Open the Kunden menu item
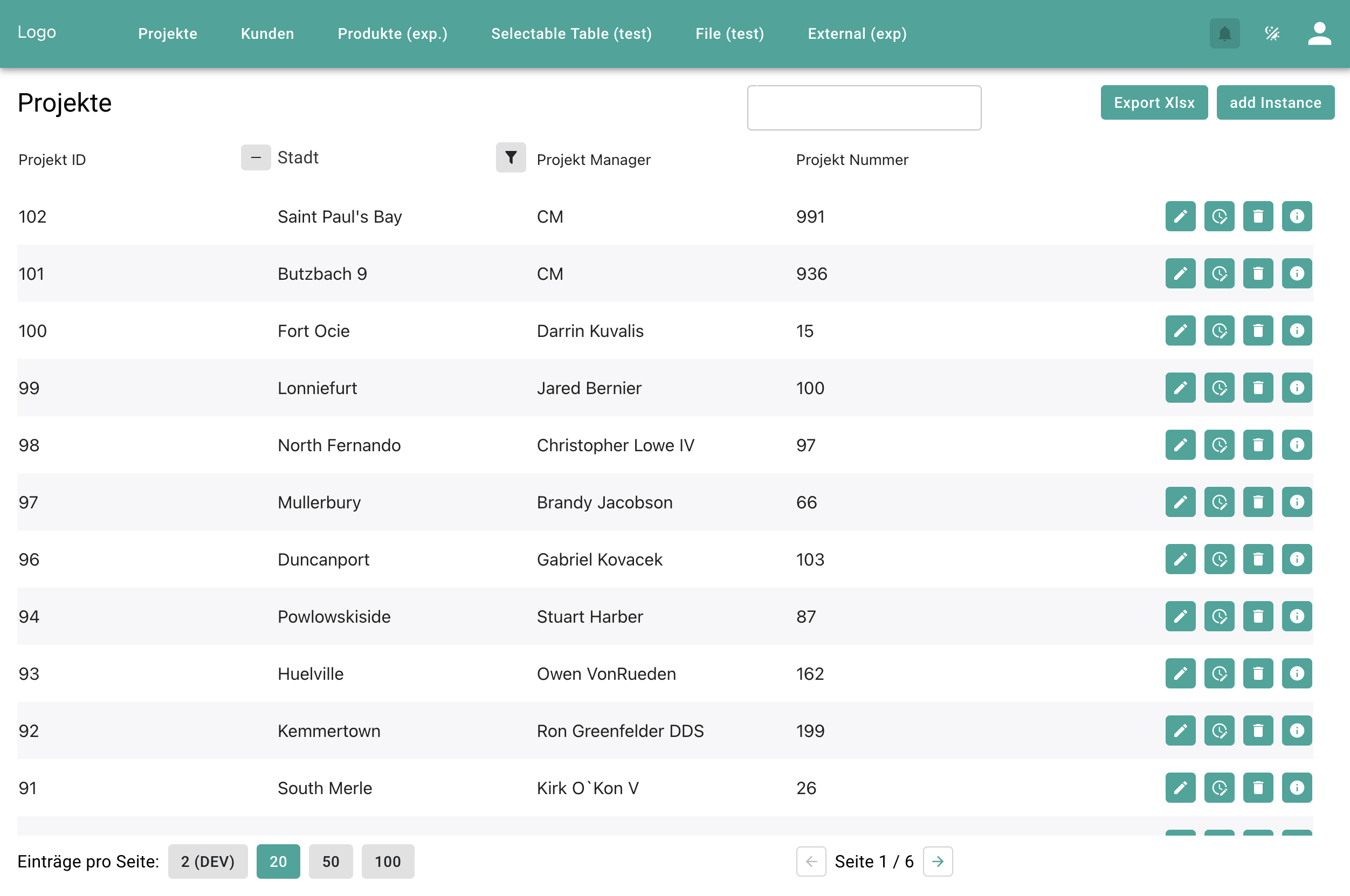Viewport: 1350px width, 896px height. click(x=267, y=34)
